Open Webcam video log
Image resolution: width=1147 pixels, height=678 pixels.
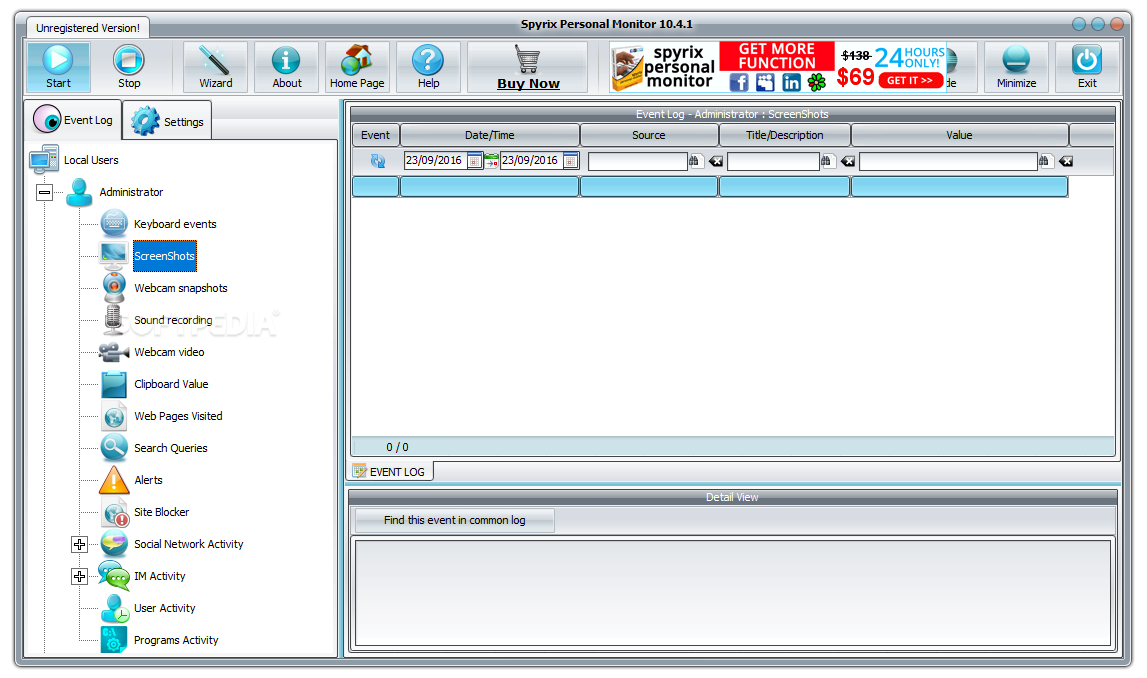(169, 353)
